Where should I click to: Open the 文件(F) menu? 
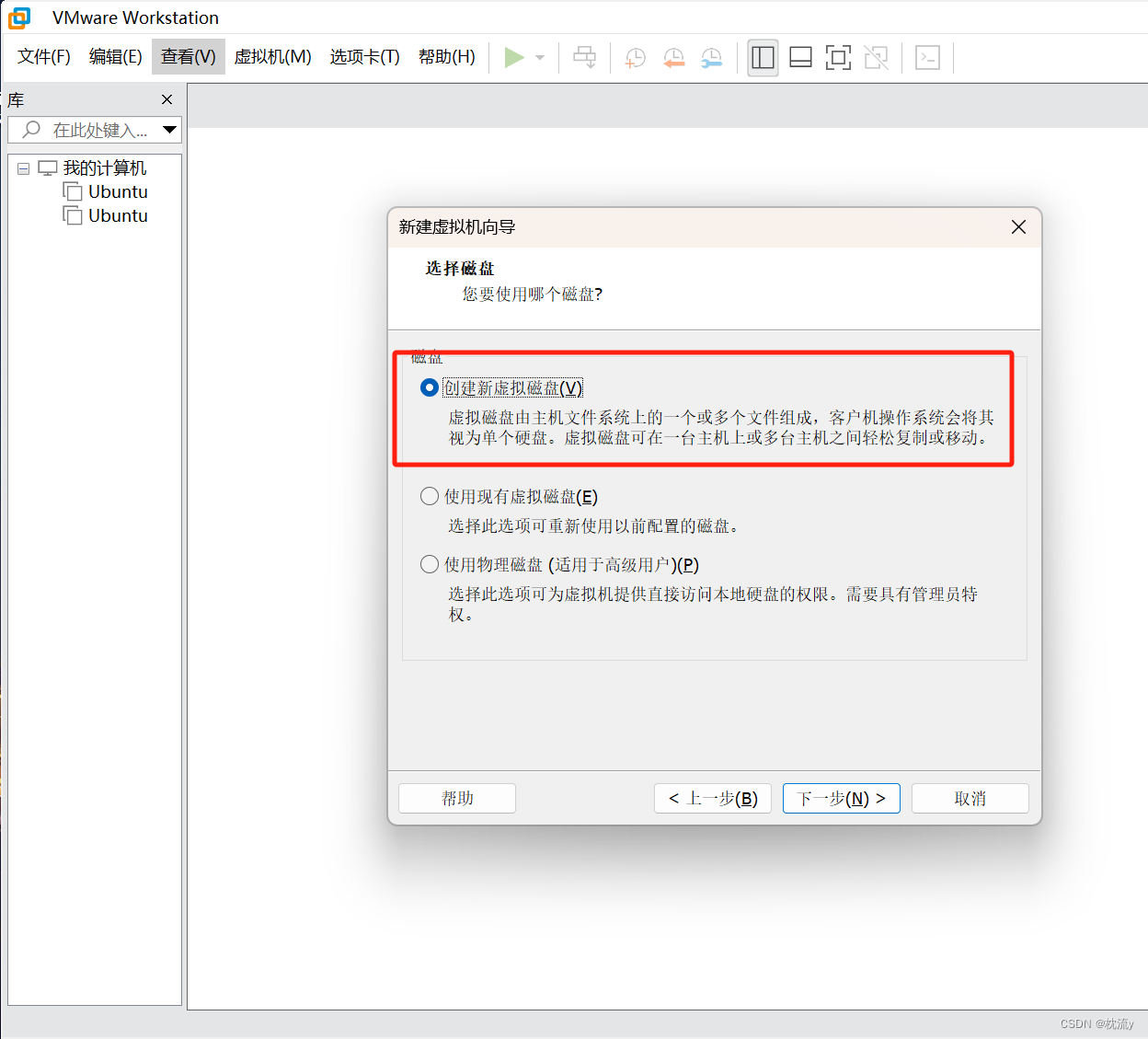44,57
